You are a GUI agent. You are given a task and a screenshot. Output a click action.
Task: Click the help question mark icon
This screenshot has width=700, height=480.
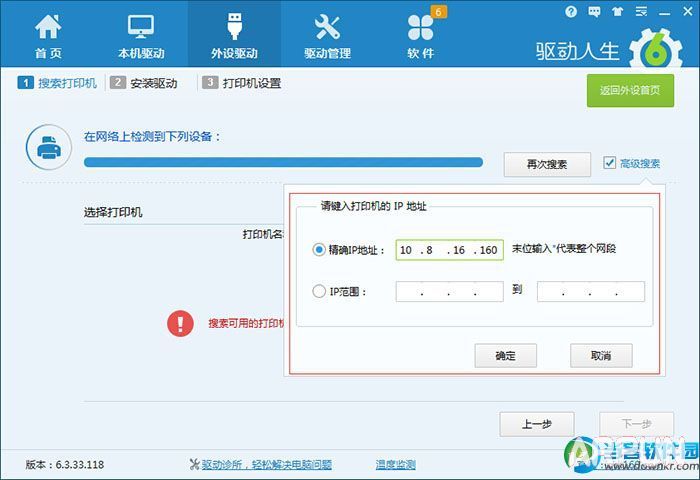point(571,12)
